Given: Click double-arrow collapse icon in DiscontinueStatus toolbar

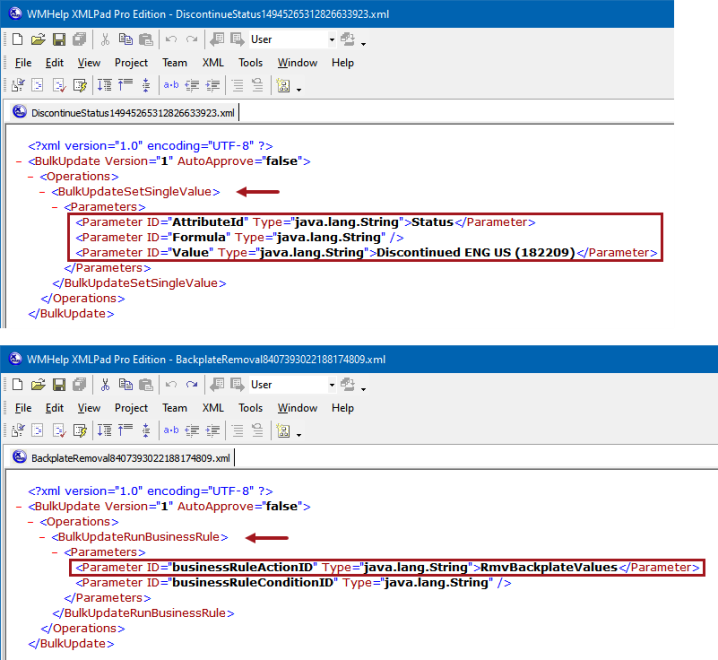Looking at the screenshot, I should (146, 85).
